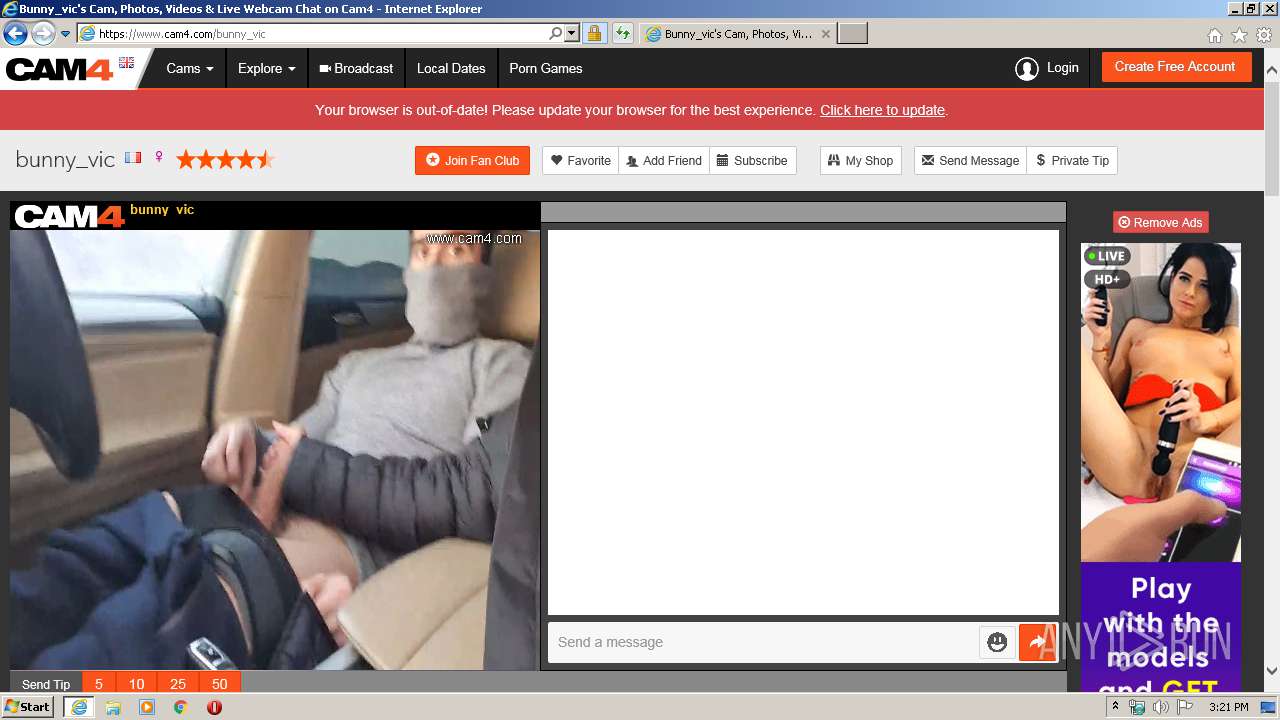The height and width of the screenshot is (720, 1280).
Task: Open the recent pages dropdown arrow
Action: [x=66, y=34]
